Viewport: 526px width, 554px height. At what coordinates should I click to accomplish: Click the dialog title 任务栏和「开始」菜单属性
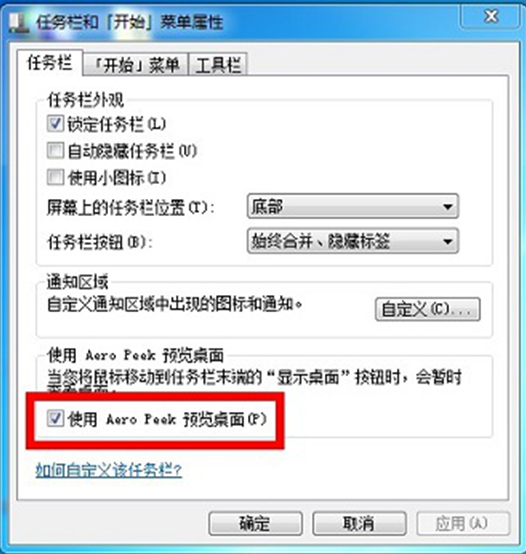(x=129, y=23)
